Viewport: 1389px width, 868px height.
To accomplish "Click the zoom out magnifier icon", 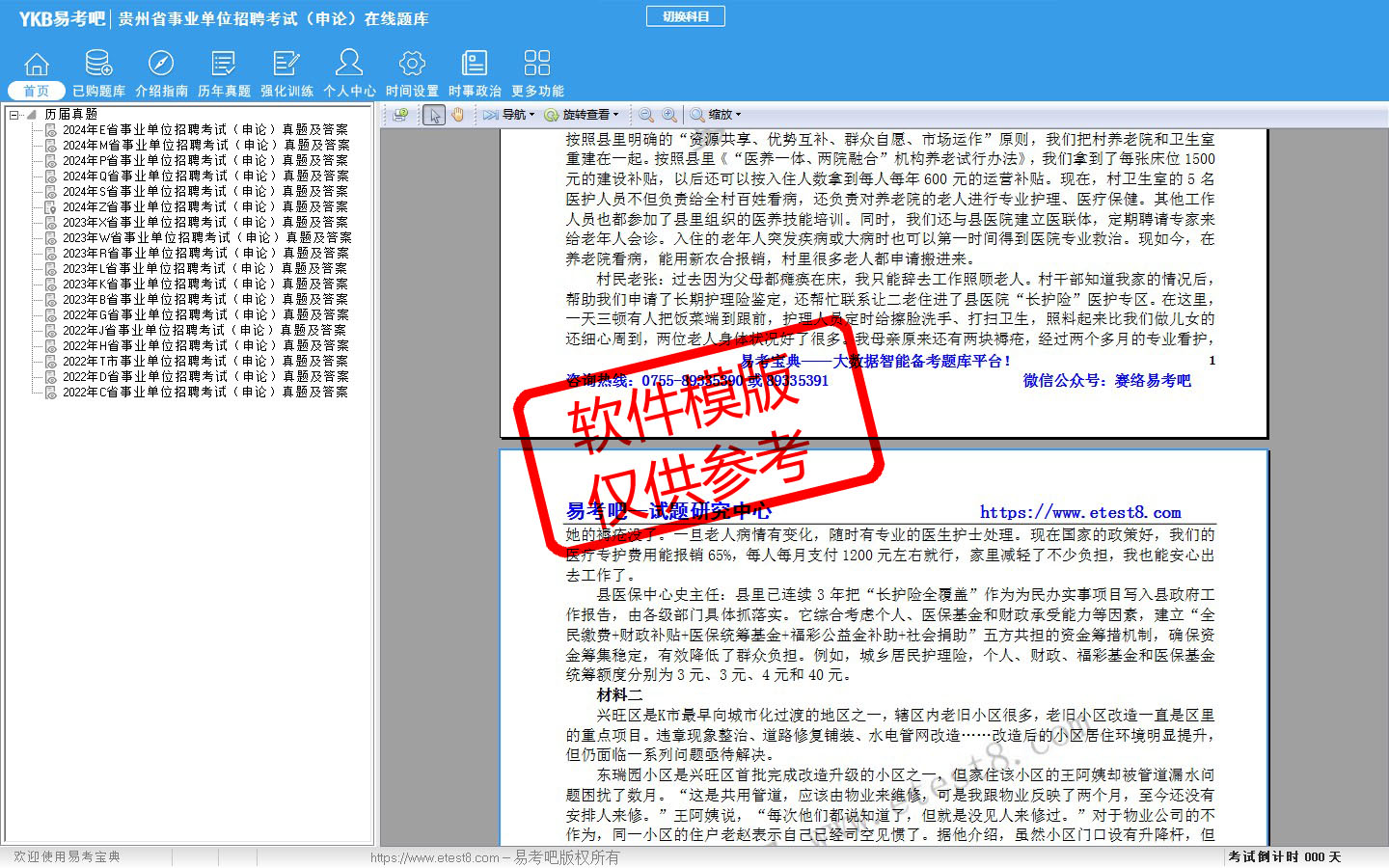I will click(x=646, y=115).
